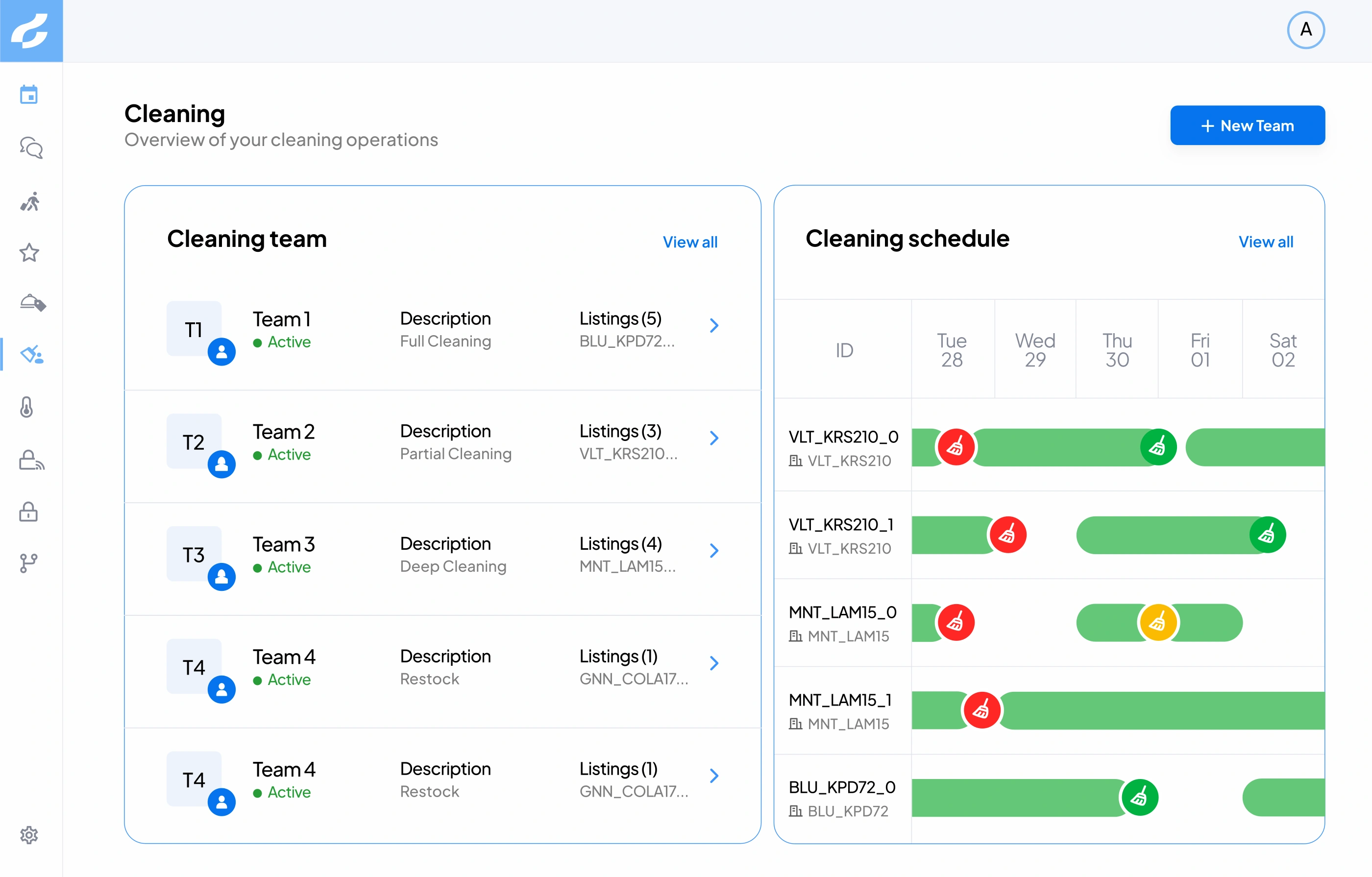Click red broom marker on VLT_KRS210_1 row

pos(1007,535)
